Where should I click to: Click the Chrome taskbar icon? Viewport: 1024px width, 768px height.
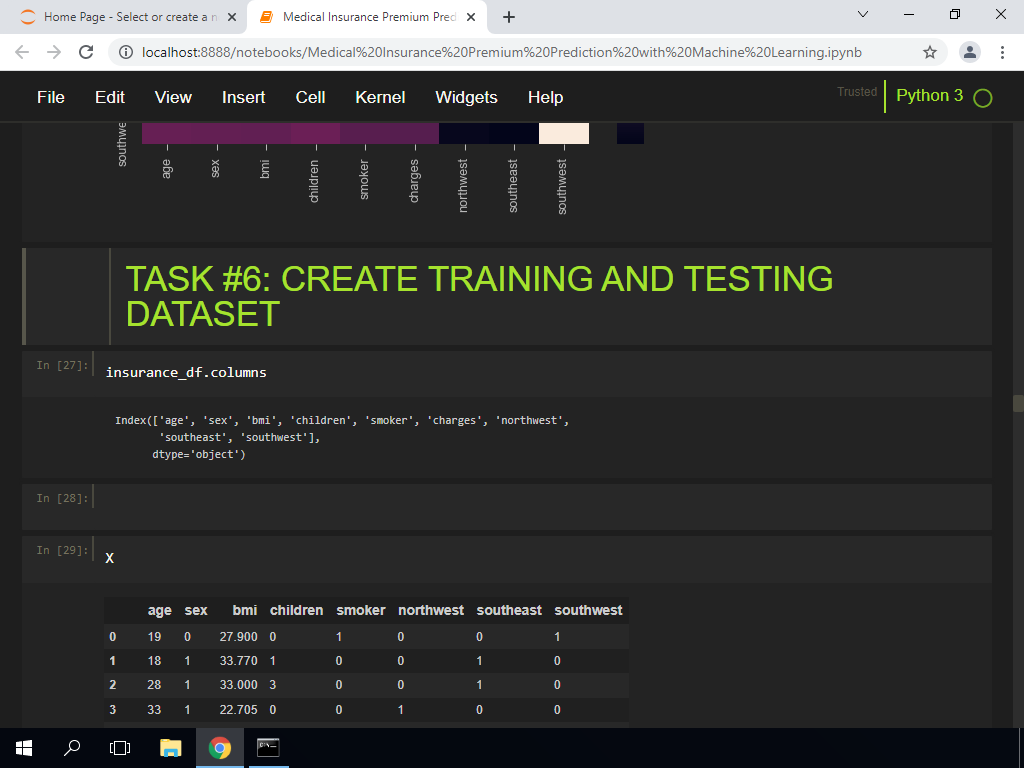[x=220, y=748]
